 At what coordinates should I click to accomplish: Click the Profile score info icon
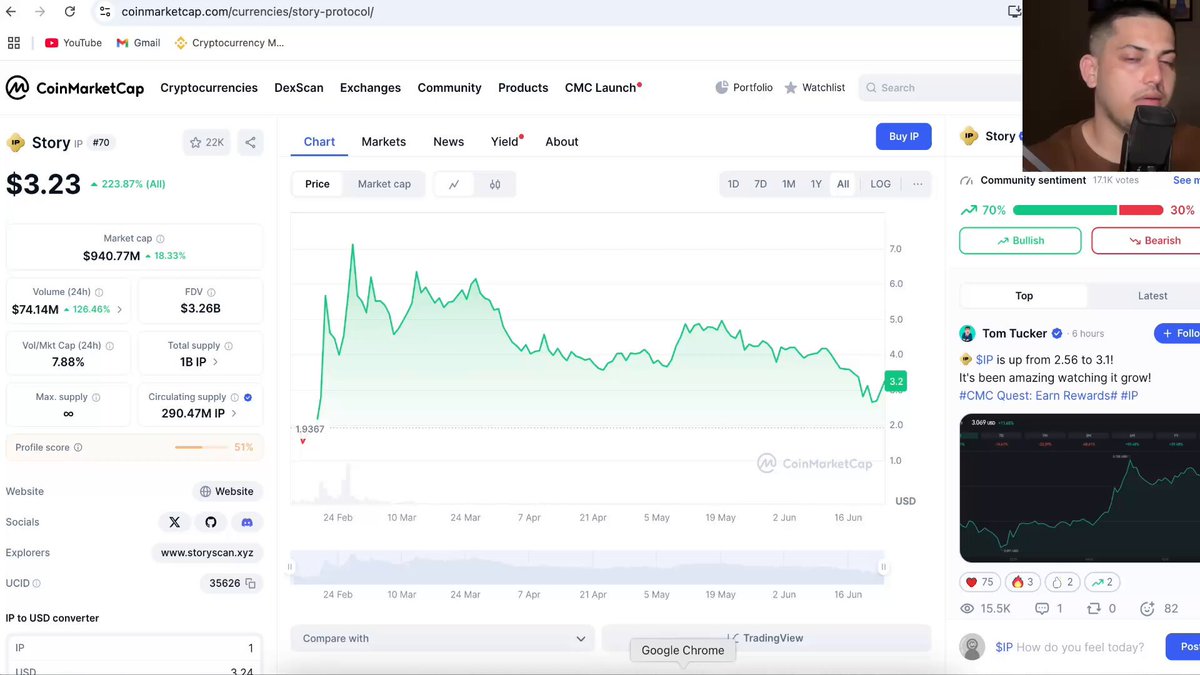(78, 448)
